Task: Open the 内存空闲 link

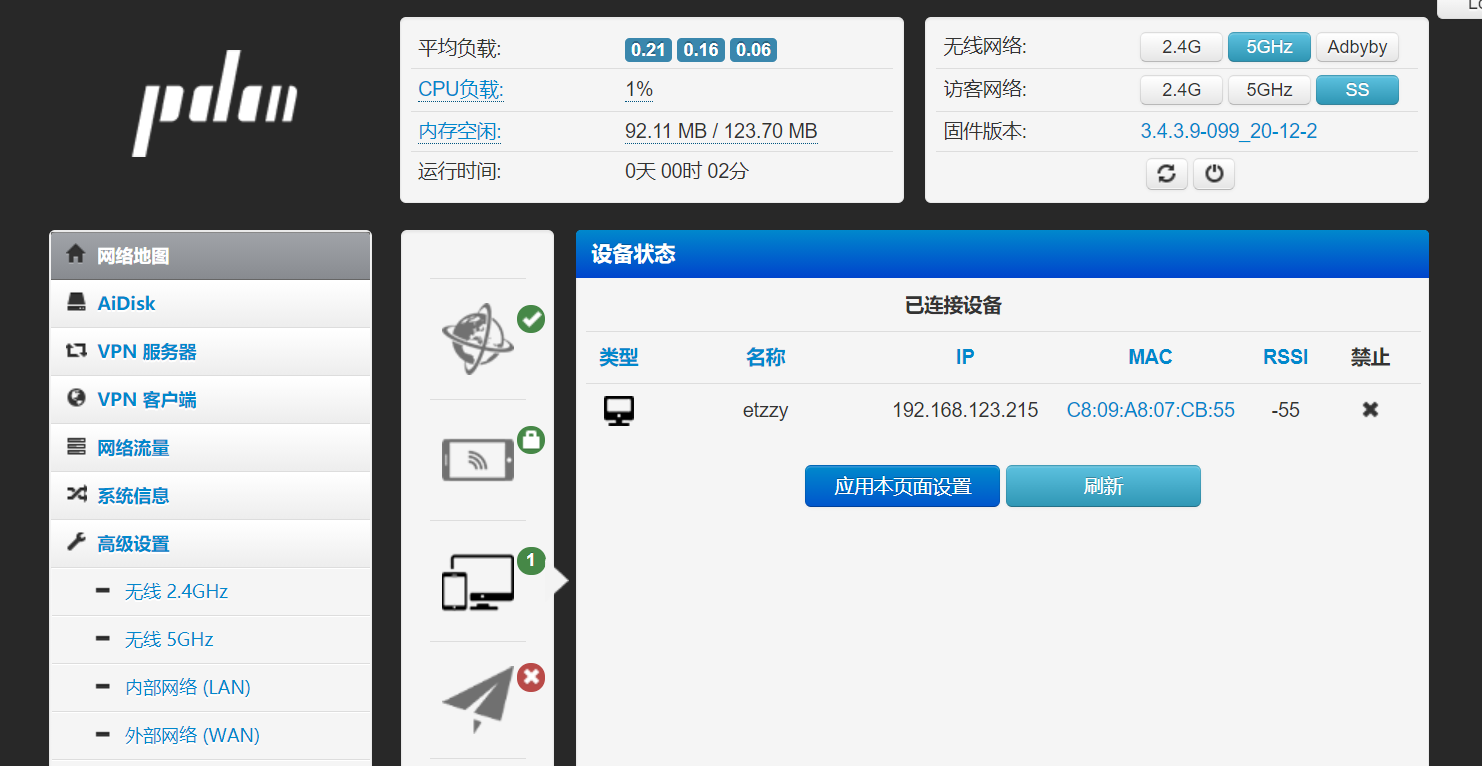Action: coord(460,131)
